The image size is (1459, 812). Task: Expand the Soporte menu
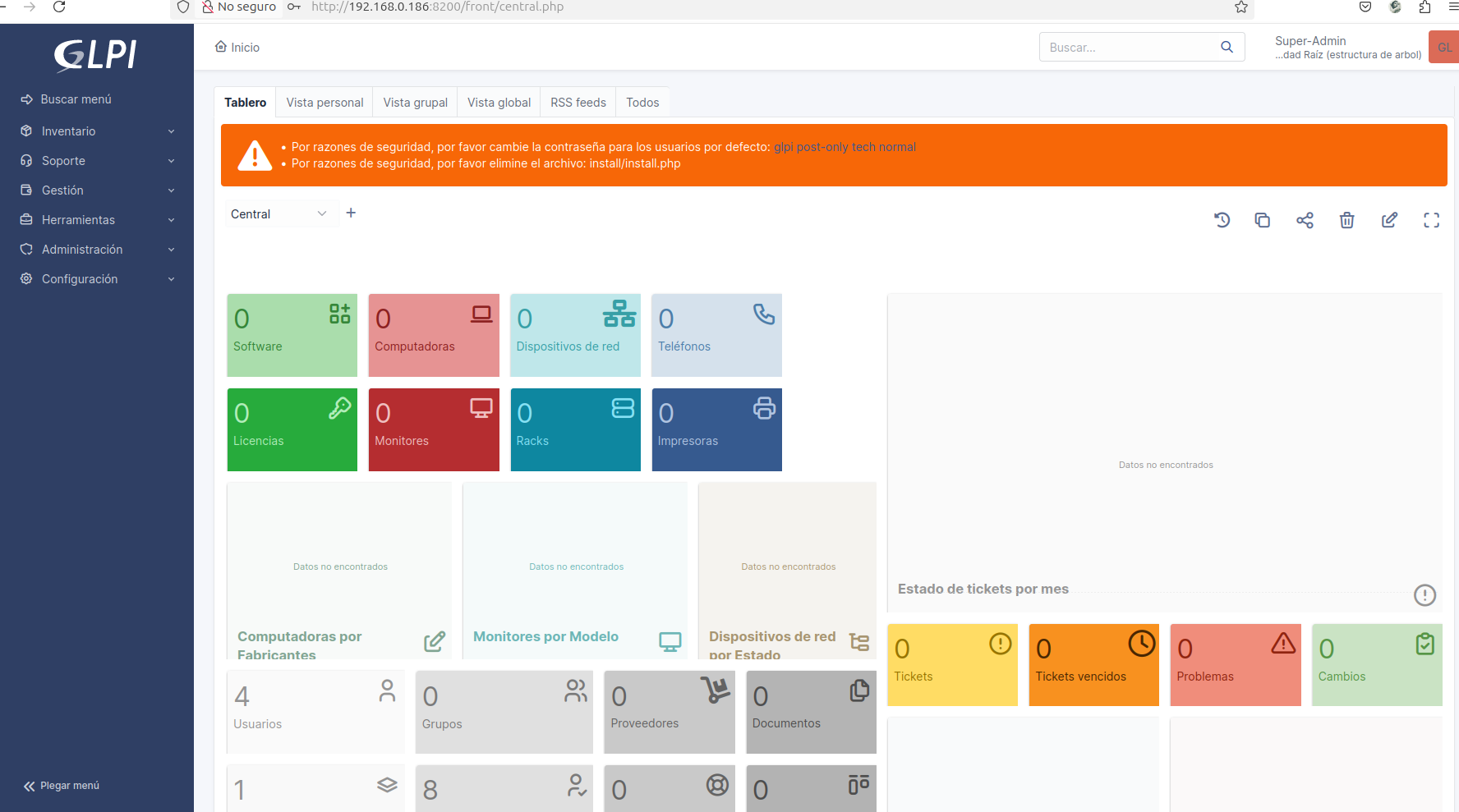(97, 161)
